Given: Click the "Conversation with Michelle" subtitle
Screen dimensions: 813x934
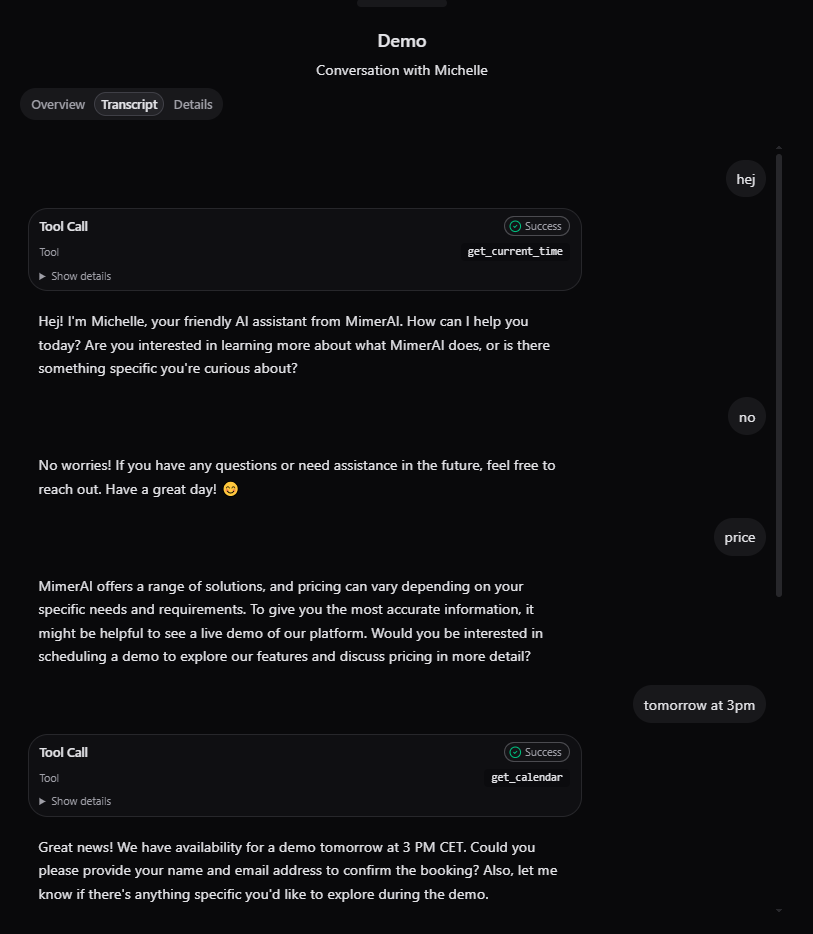Looking at the screenshot, I should click(x=402, y=71).
